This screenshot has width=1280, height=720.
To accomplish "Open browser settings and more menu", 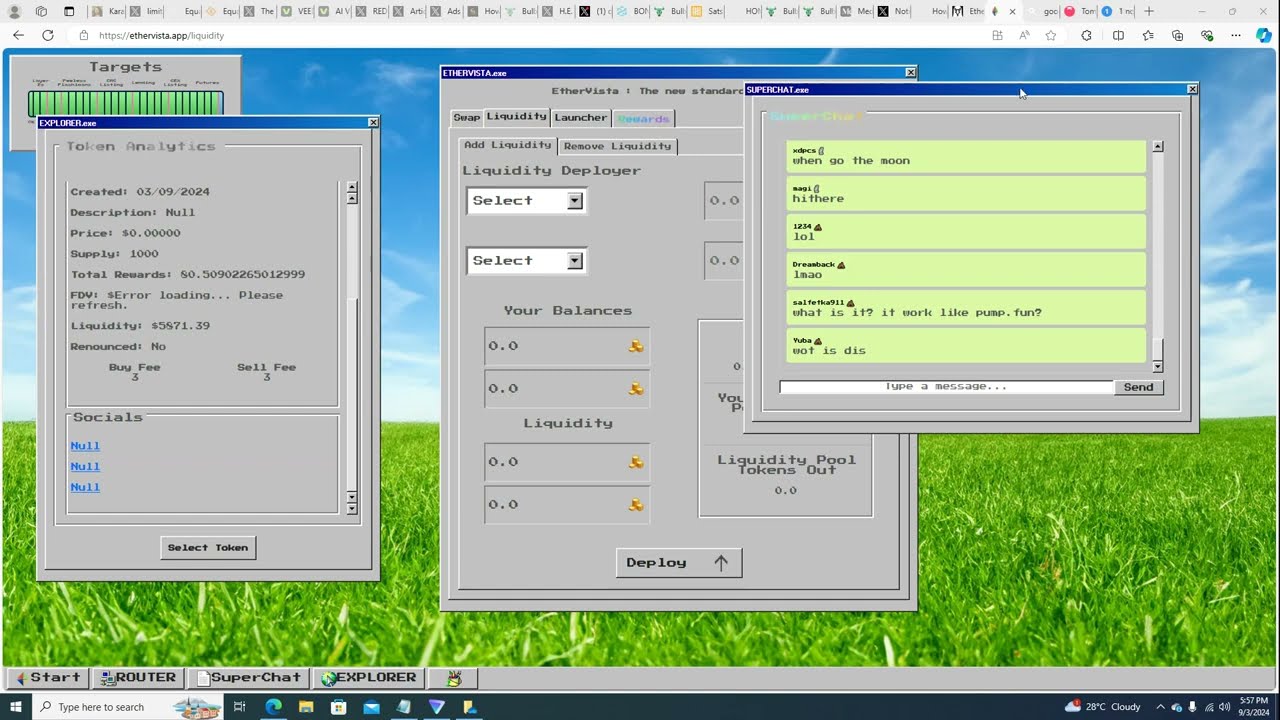I will [x=1236, y=35].
